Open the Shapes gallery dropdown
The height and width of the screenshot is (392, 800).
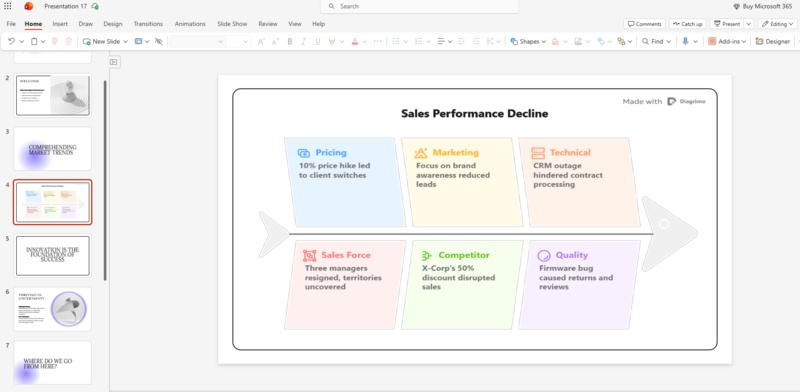coord(528,41)
